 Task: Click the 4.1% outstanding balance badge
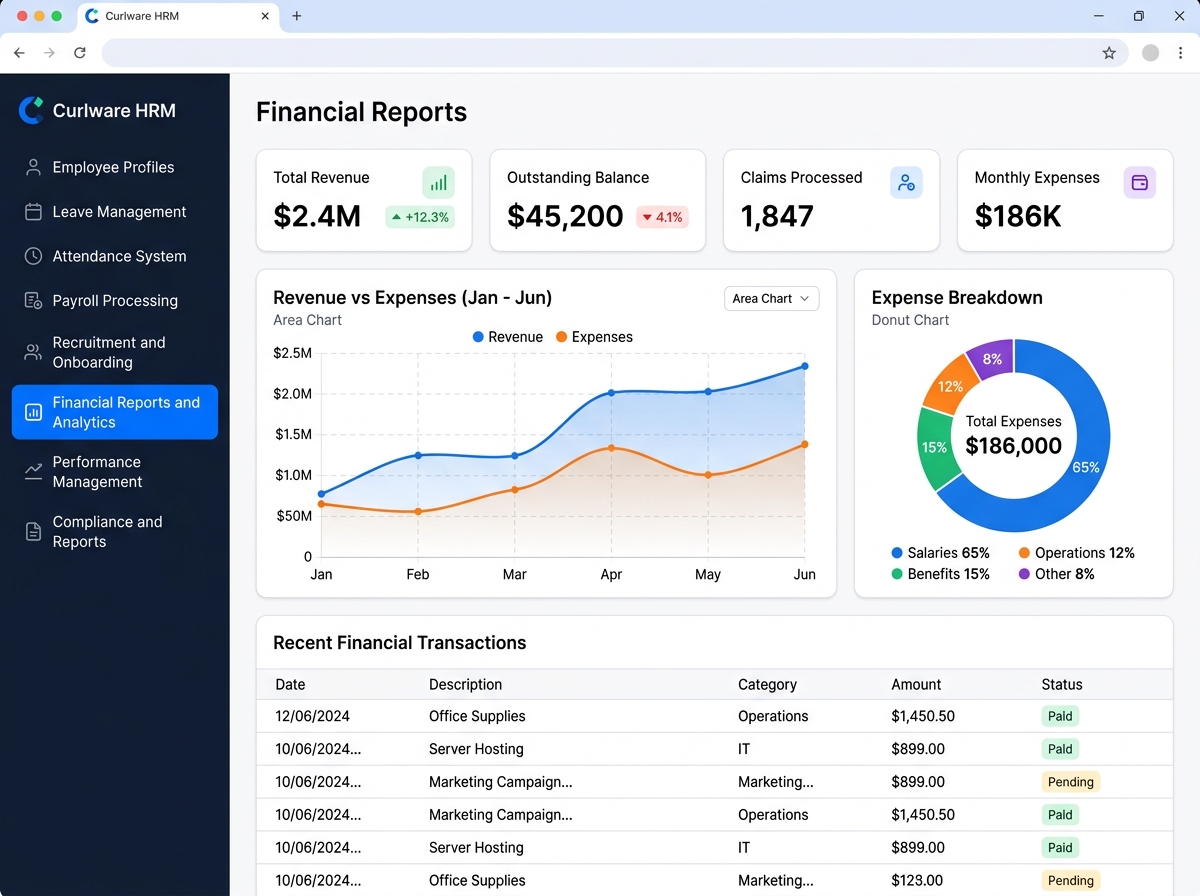coord(662,217)
